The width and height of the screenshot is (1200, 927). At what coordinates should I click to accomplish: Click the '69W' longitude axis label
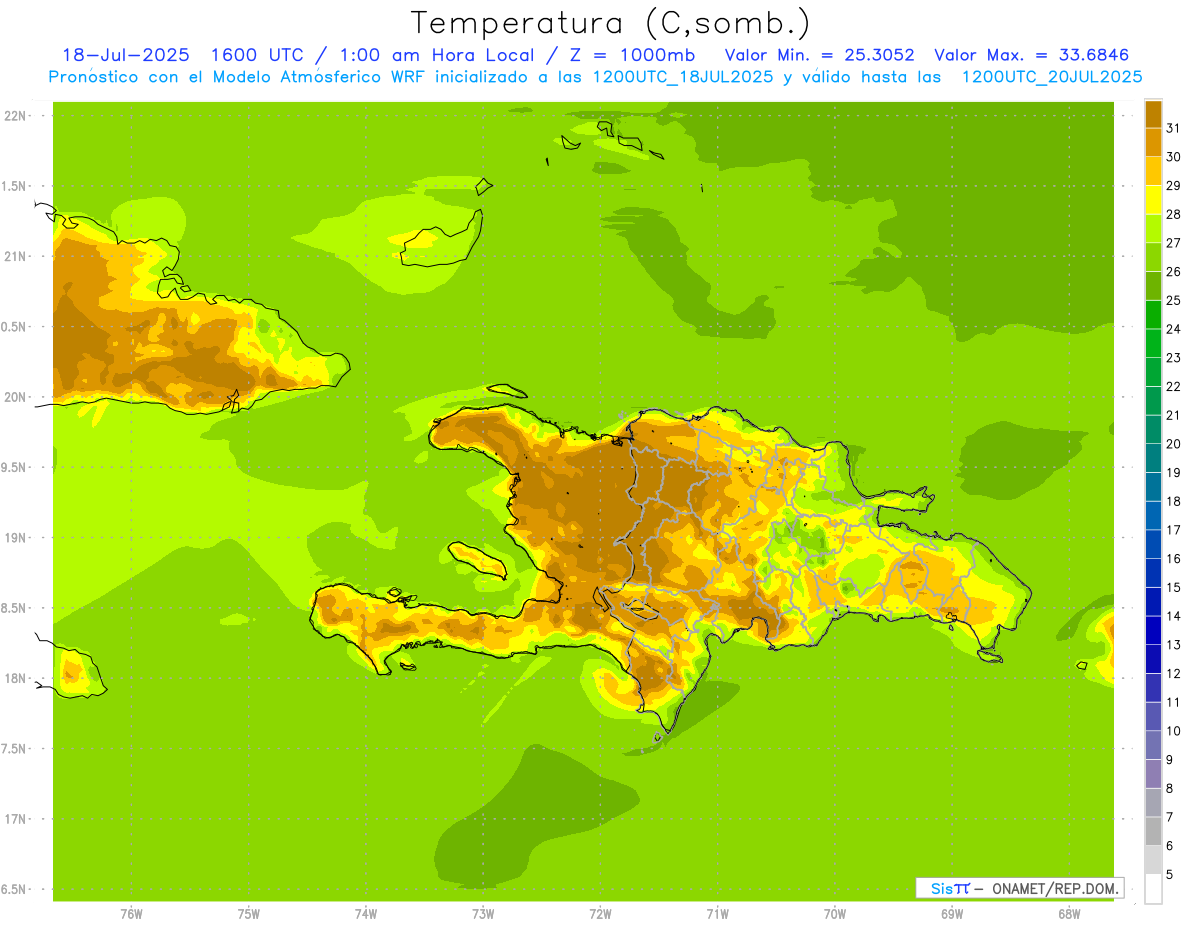[x=952, y=913]
